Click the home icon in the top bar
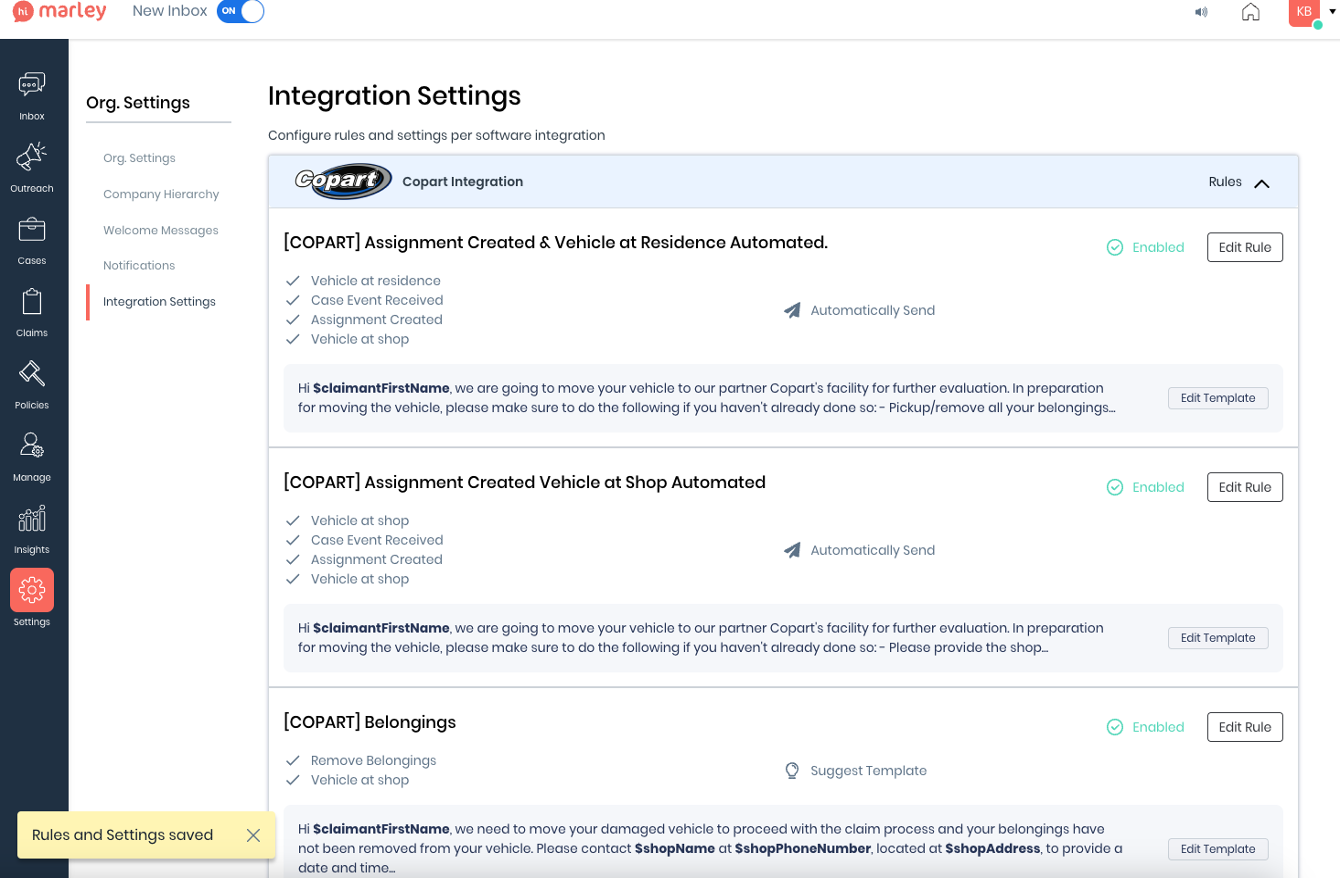Viewport: 1340px width, 878px height. coord(1250,12)
